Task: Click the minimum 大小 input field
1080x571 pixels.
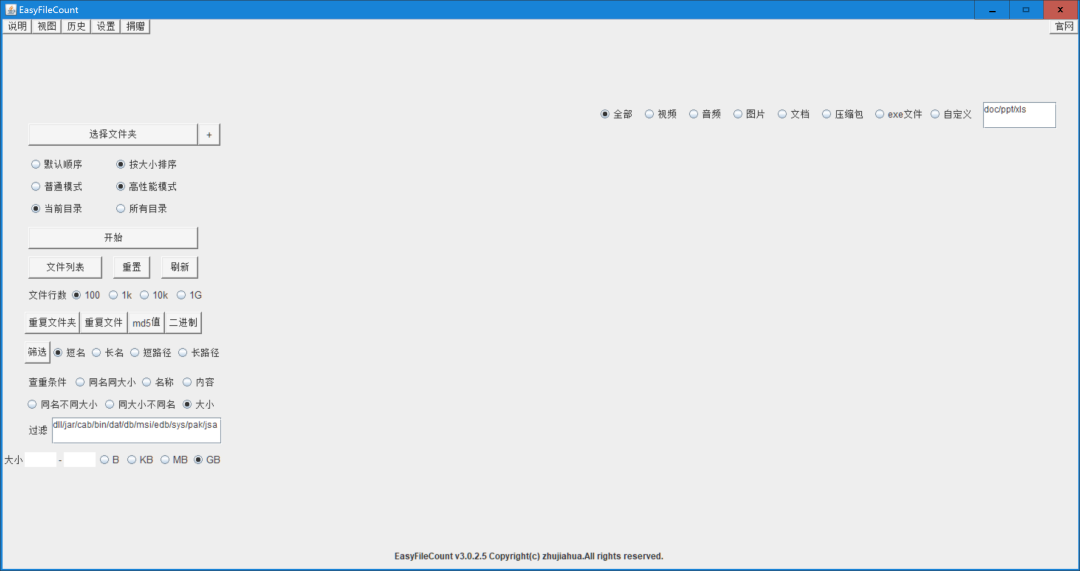Action: pos(41,459)
